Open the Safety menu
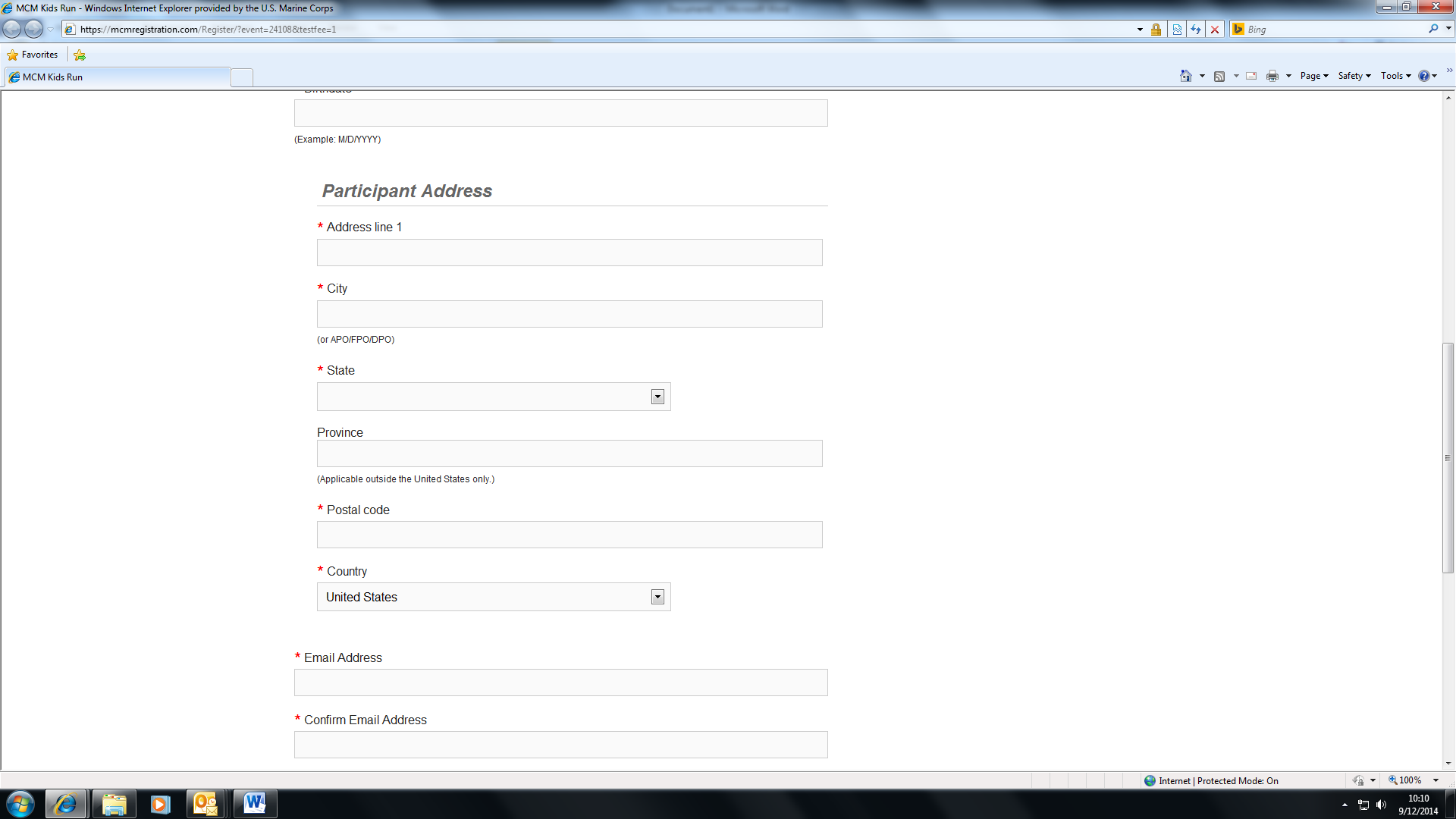The width and height of the screenshot is (1456, 819). click(x=1354, y=76)
